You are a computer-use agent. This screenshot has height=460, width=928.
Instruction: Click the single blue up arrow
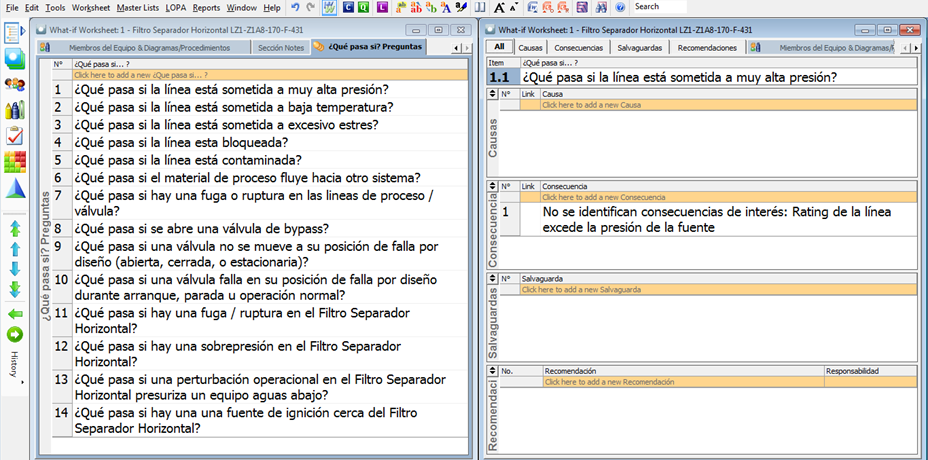click(15, 249)
